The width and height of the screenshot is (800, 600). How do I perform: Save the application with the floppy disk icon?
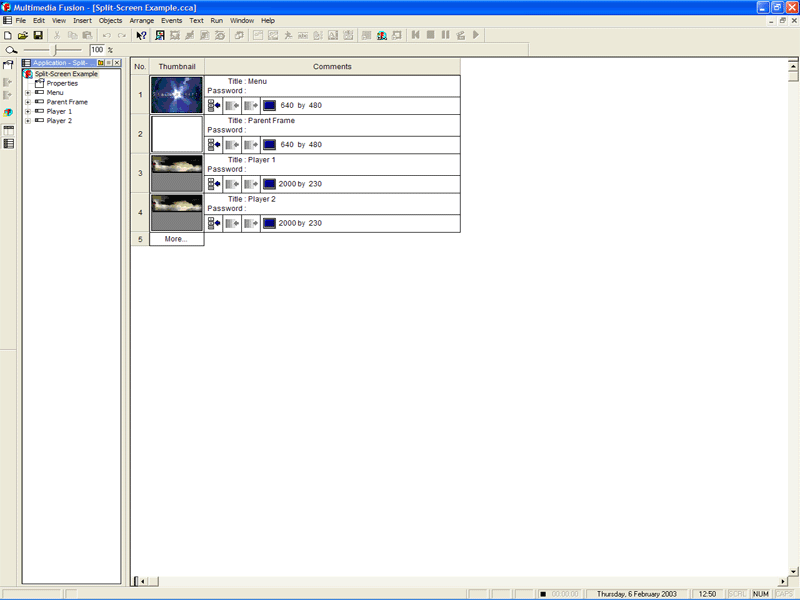click(38, 35)
